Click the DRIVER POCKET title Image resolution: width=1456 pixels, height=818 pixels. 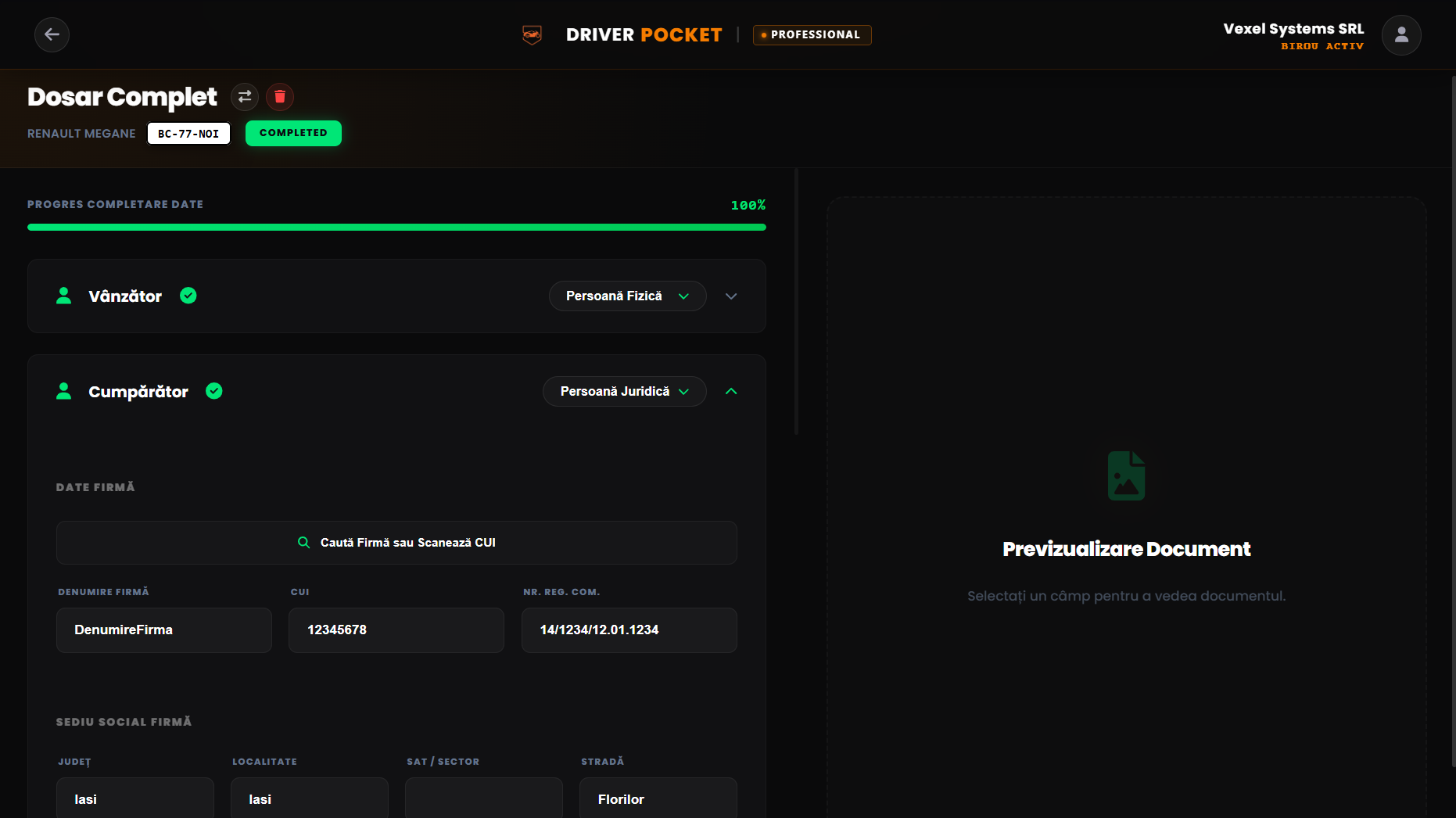tap(644, 34)
